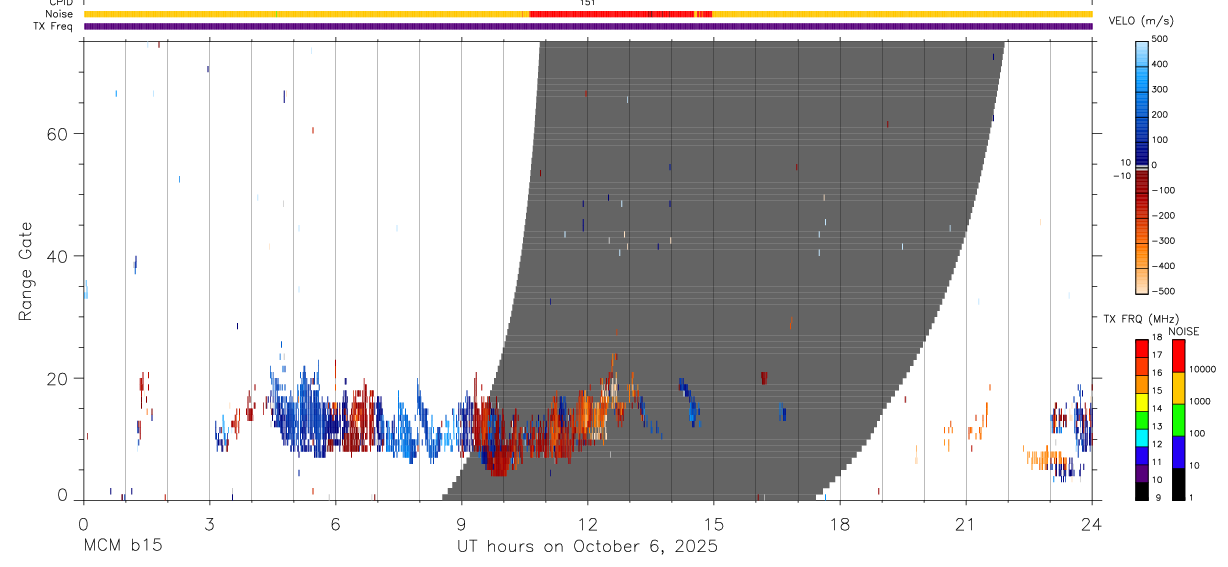The image size is (1228, 567).
Task: Select the 60 tick on Range Gate axis
Action: (55, 134)
